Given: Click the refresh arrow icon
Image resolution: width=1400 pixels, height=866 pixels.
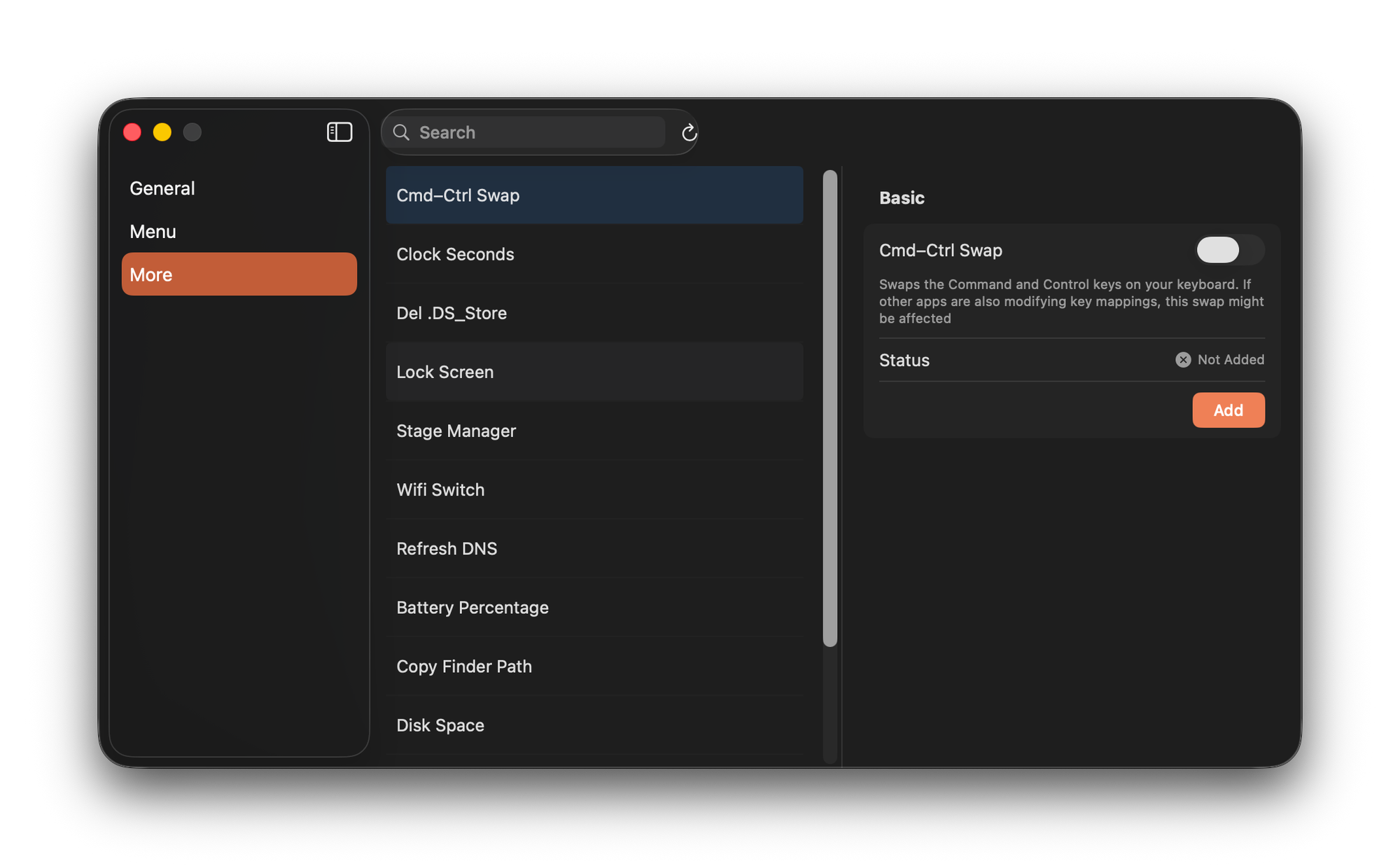Looking at the screenshot, I should (689, 132).
